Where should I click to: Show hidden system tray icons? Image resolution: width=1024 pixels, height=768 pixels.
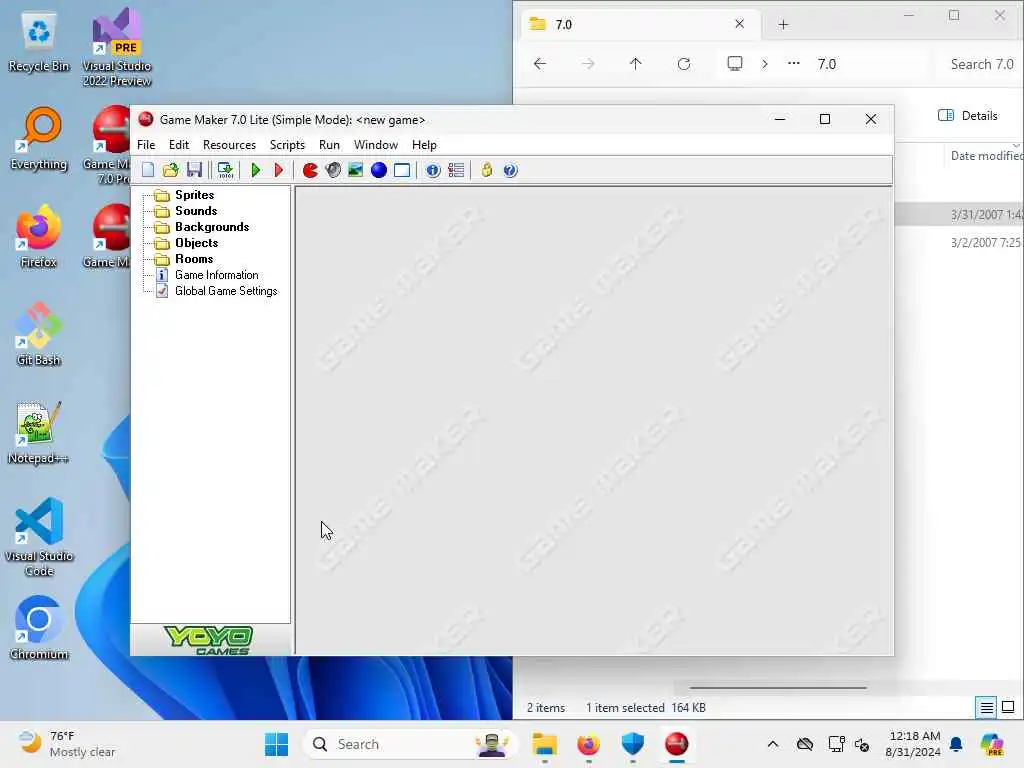pyautogui.click(x=773, y=744)
